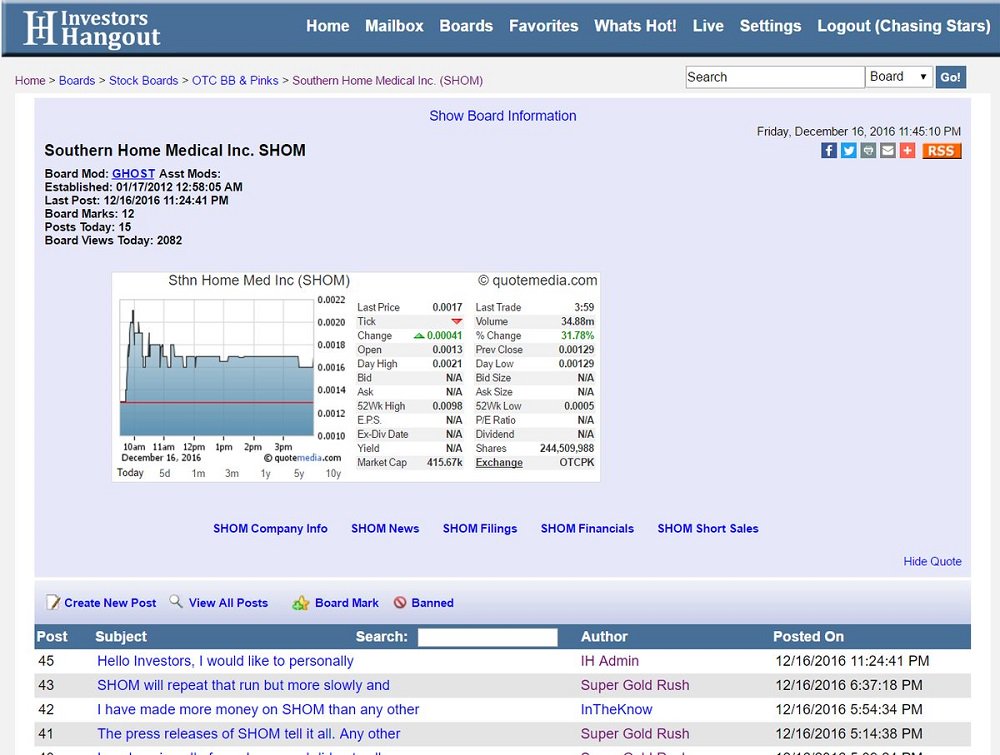
Task: Open GHOST board mod profile
Action: pyautogui.click(x=133, y=173)
